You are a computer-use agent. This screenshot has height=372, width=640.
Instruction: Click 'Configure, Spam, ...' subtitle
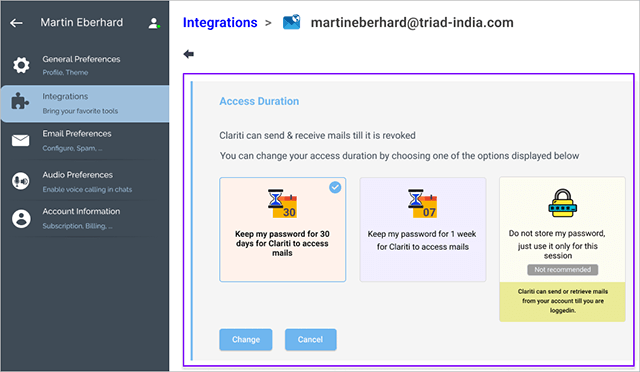(72, 148)
